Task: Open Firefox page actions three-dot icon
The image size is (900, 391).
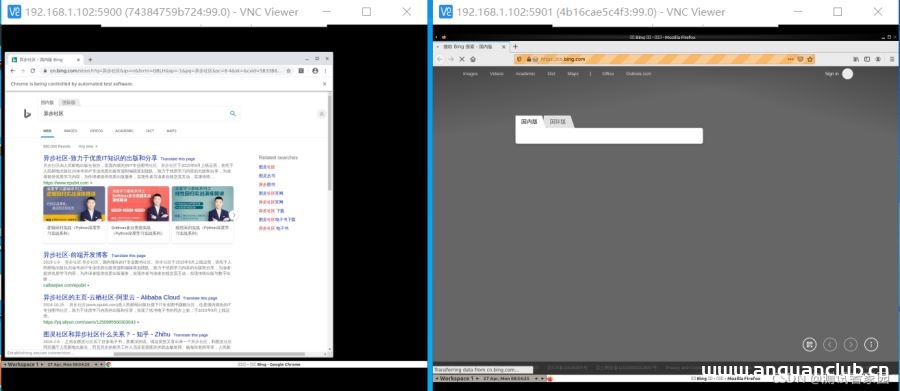Action: click(790, 59)
